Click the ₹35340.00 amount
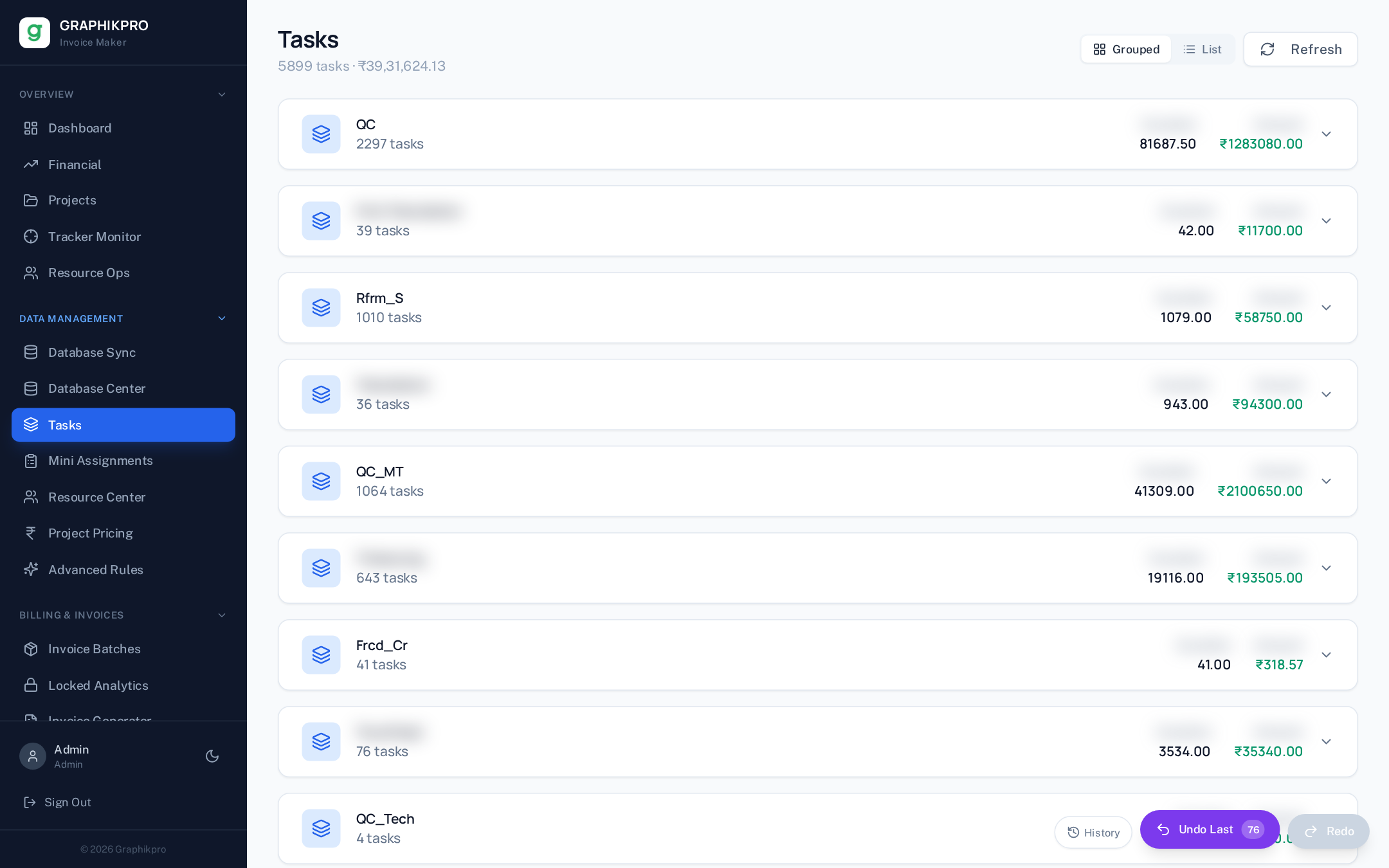The image size is (1389, 868). coord(1269,752)
